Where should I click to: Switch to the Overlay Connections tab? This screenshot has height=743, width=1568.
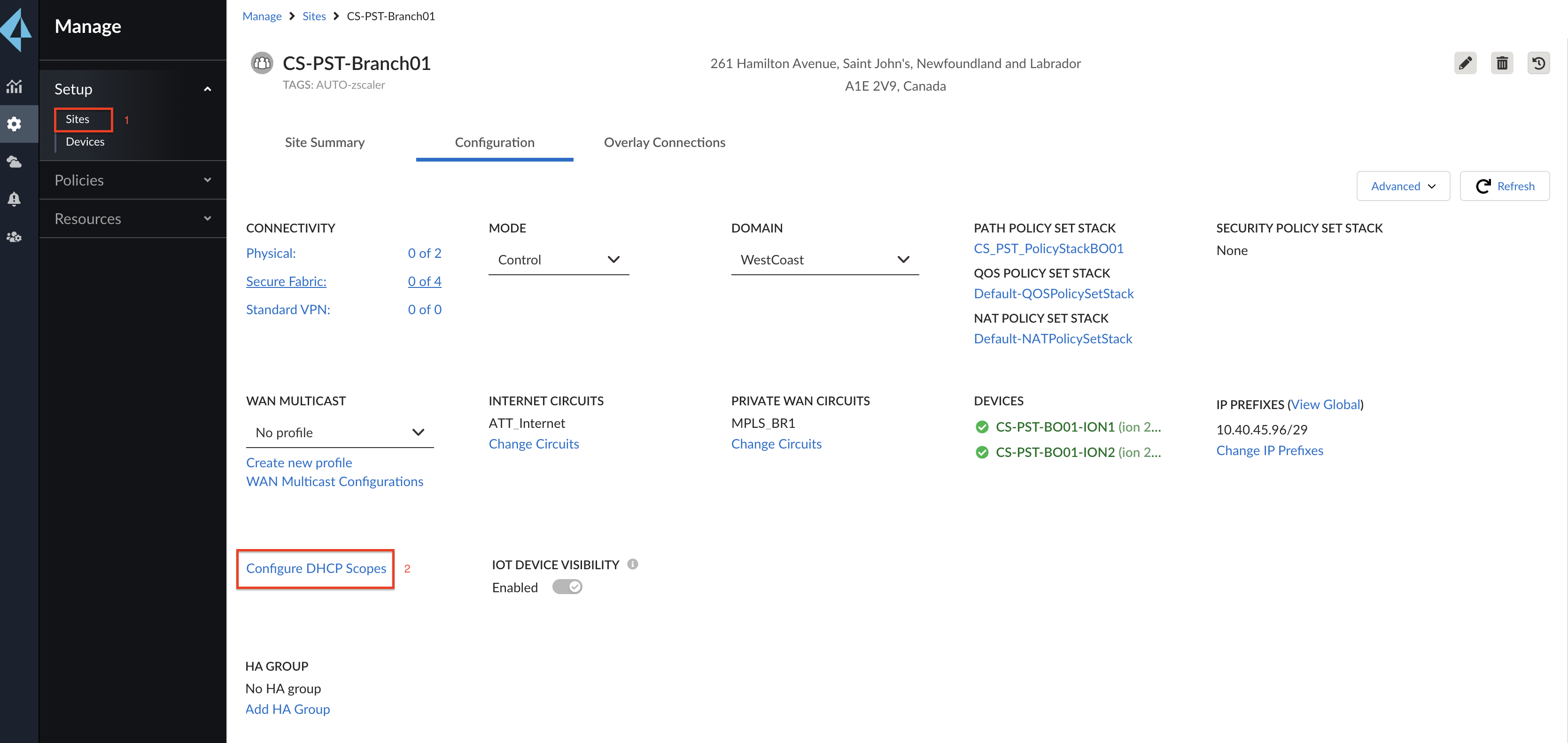[664, 142]
